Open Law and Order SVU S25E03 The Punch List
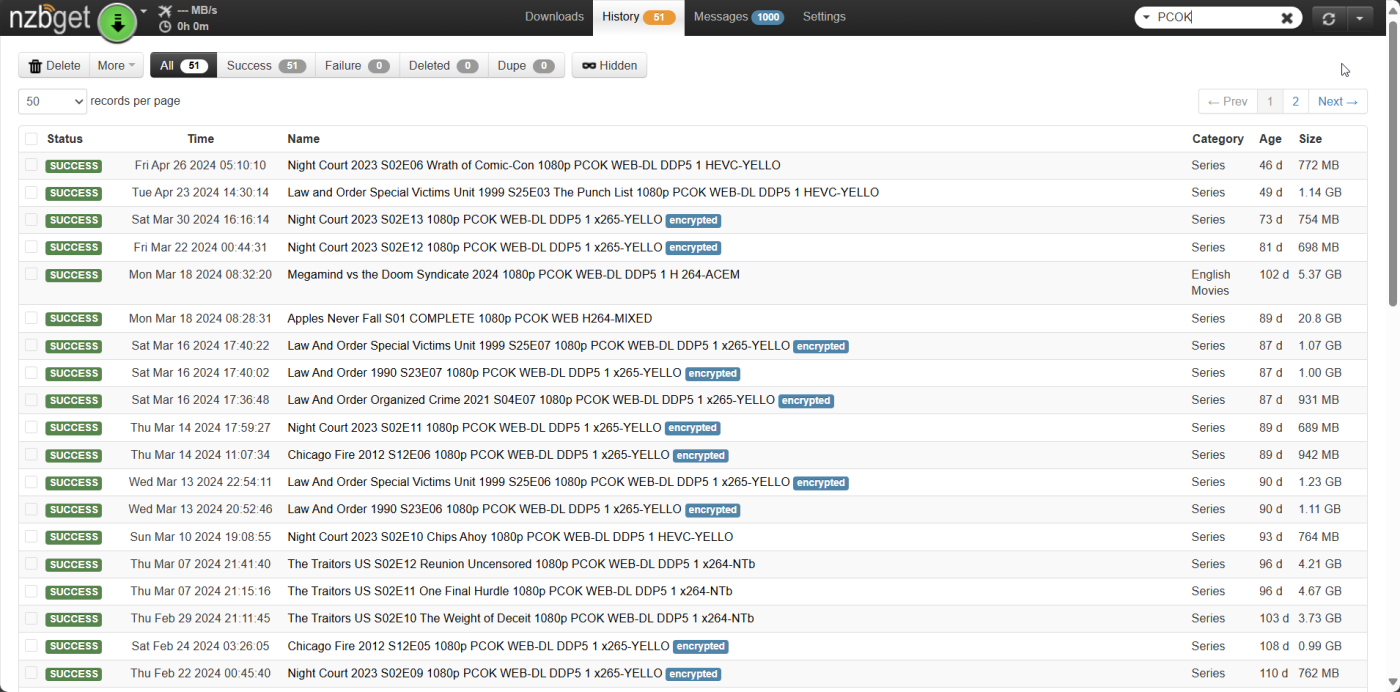 pos(583,192)
